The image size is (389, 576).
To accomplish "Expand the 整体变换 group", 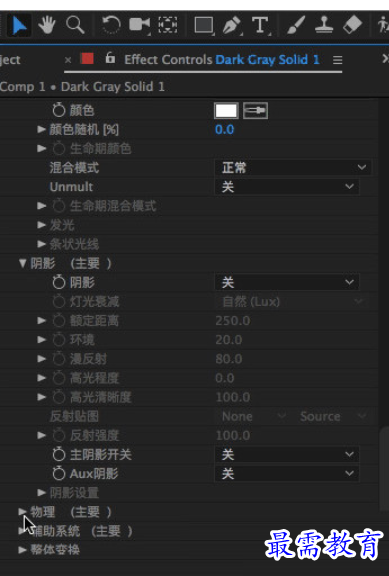I will pyautogui.click(x=22, y=550).
